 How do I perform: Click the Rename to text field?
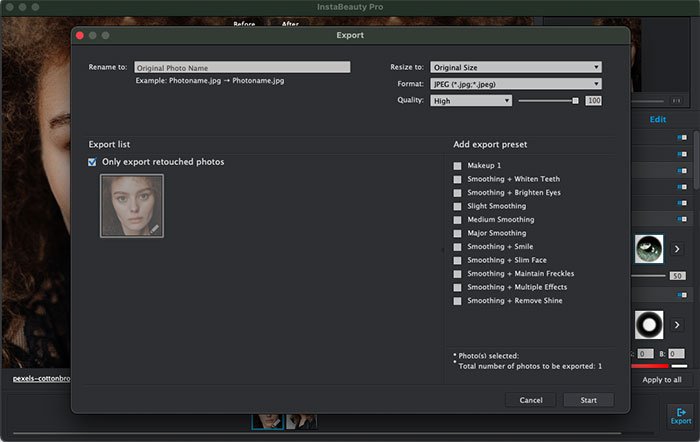pos(242,67)
